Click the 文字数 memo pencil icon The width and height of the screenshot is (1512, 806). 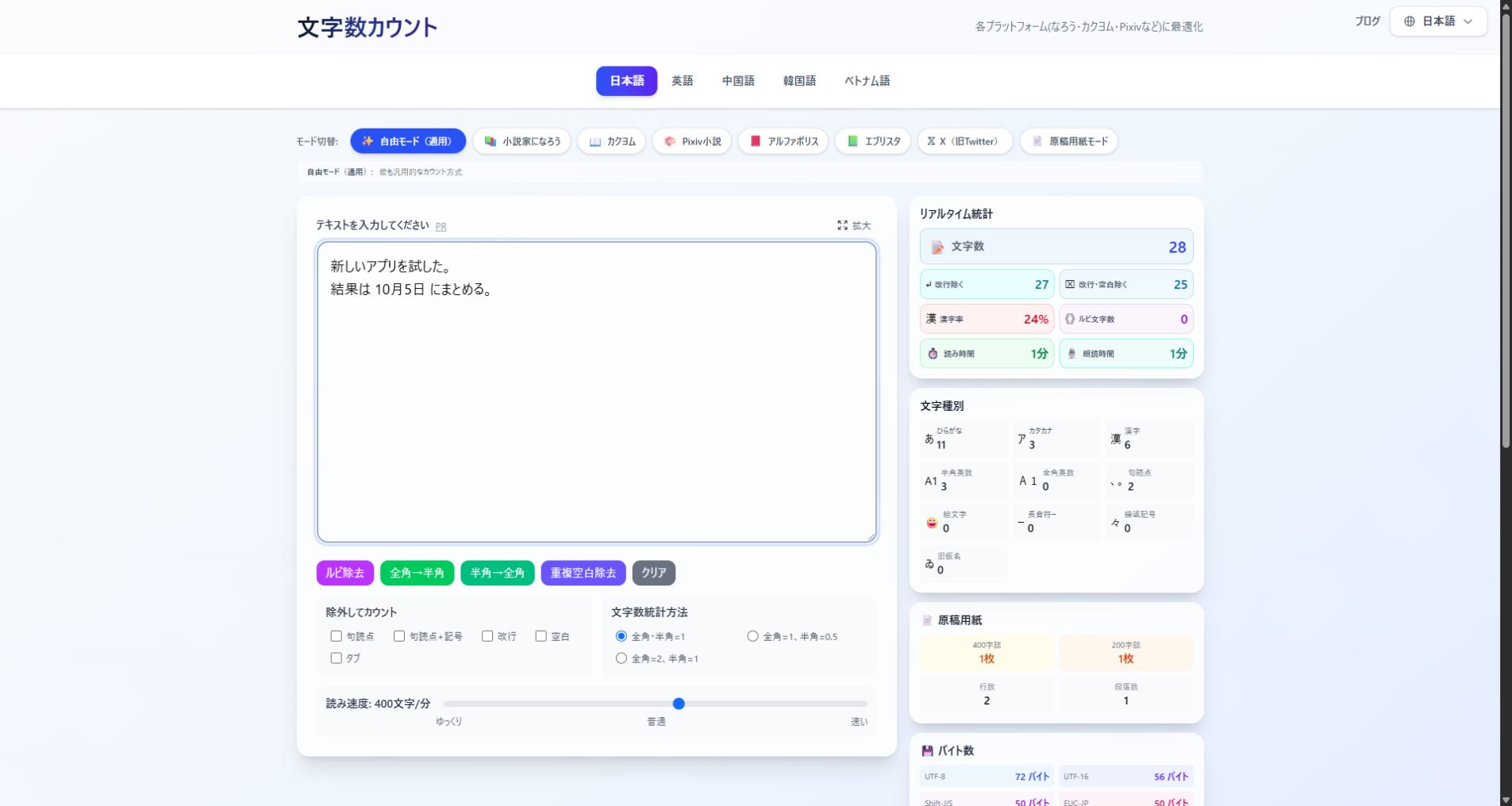[937, 248]
